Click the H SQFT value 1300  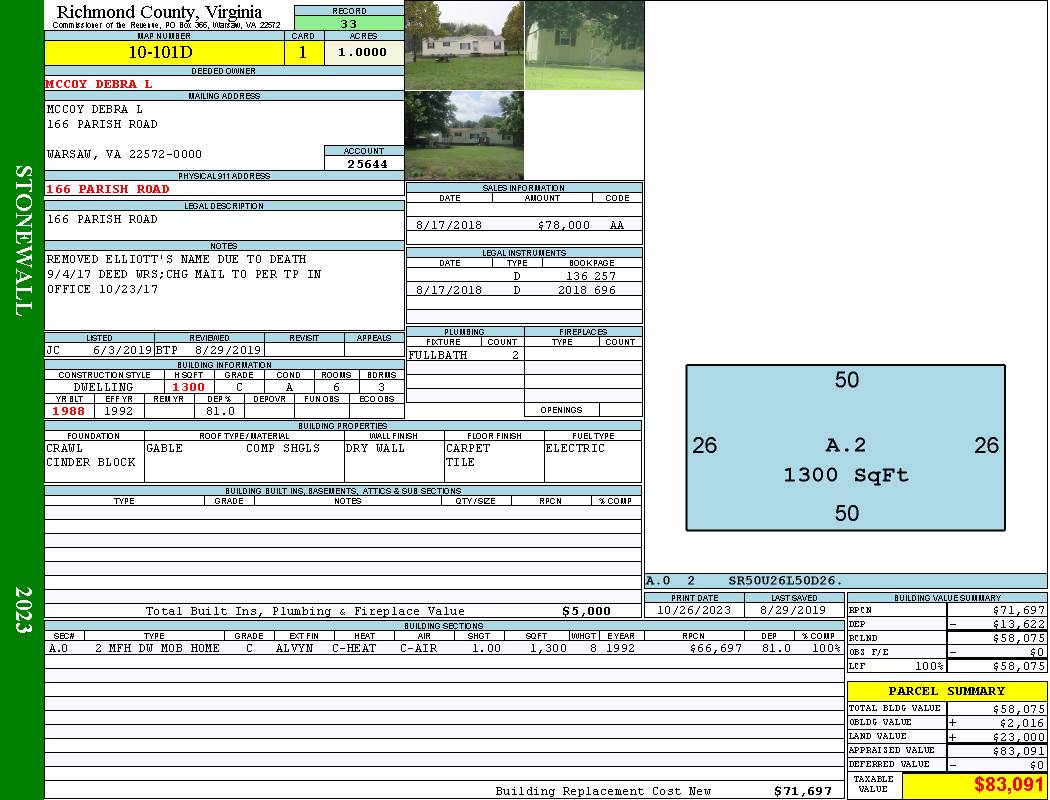tap(188, 387)
